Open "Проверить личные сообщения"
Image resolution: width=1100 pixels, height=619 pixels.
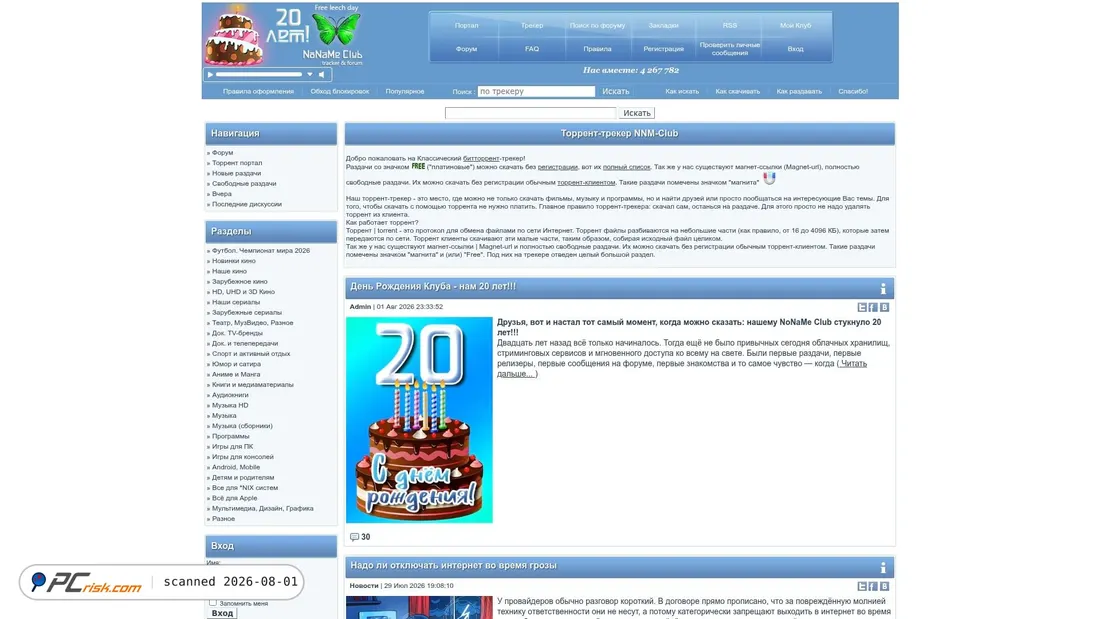tap(730, 49)
